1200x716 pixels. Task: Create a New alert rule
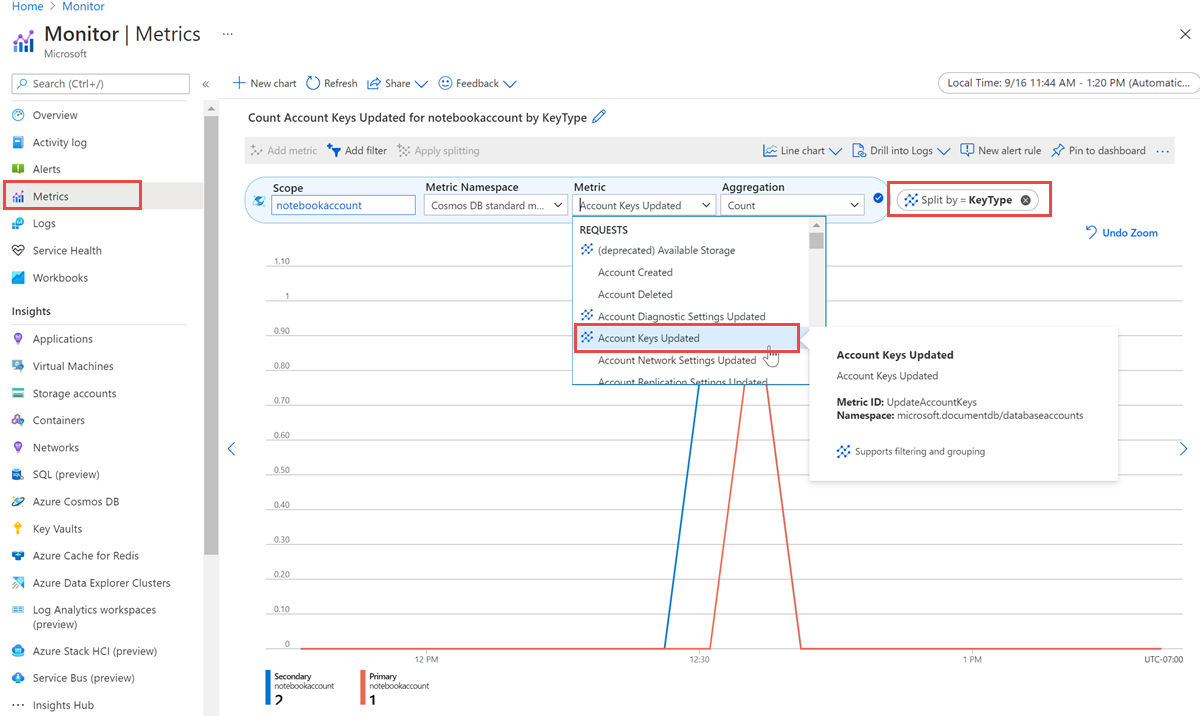pyautogui.click(x=1000, y=150)
